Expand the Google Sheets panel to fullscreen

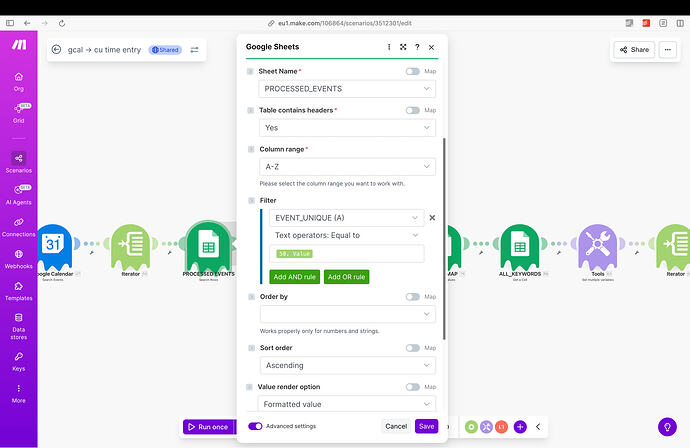click(x=403, y=47)
